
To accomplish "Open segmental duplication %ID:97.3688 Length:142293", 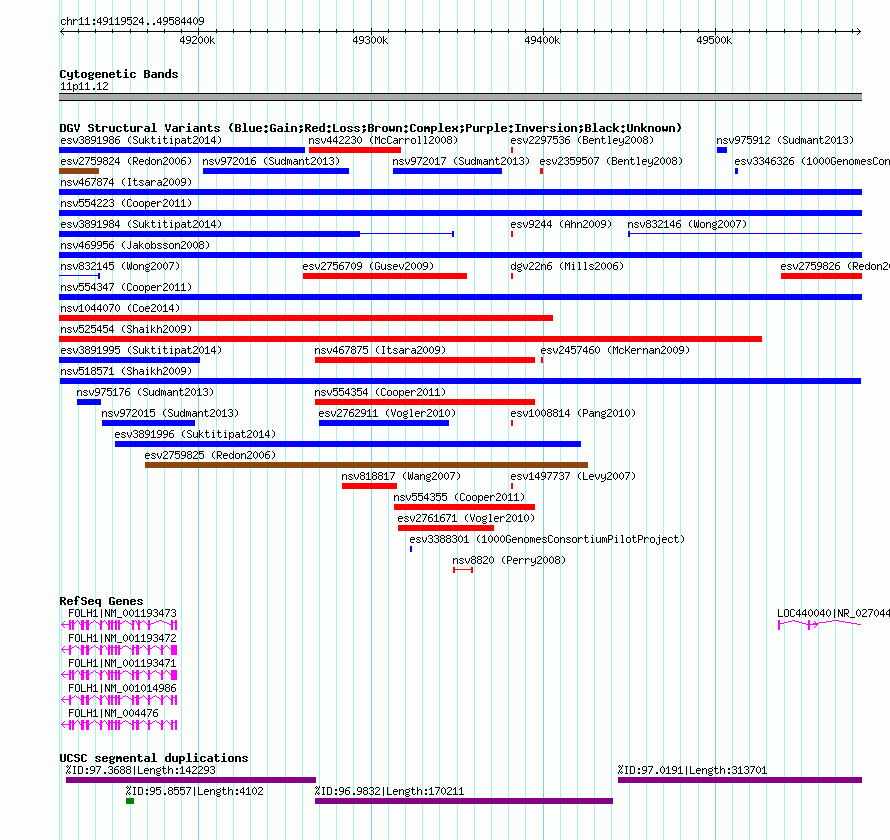I will (x=191, y=780).
